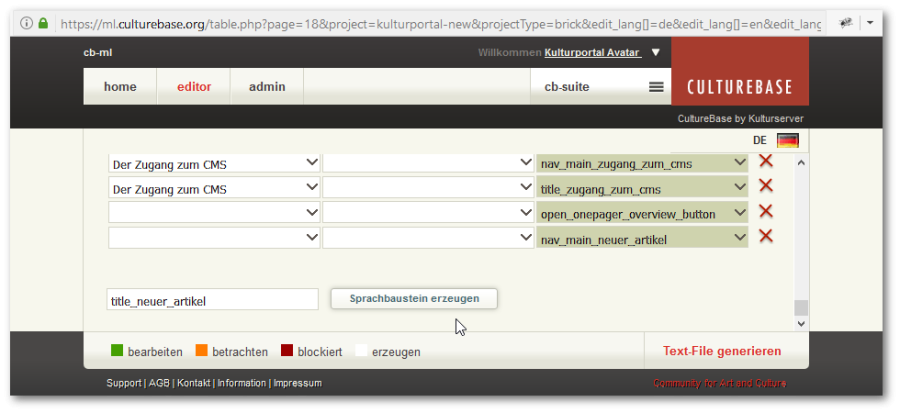Open the Impressum footer link

tap(297, 383)
